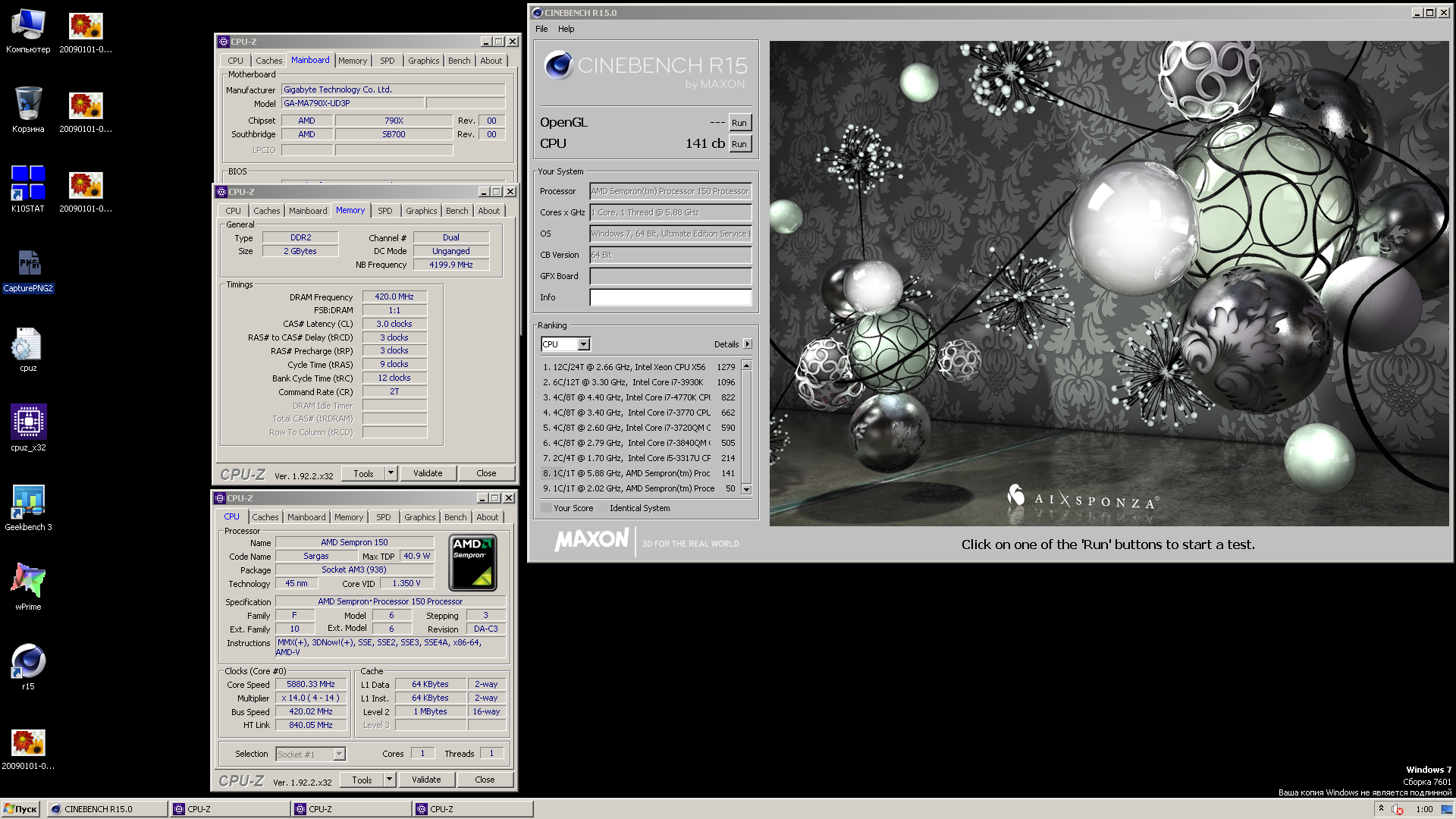Click the rendered Cinebench scene image

click(x=1109, y=283)
